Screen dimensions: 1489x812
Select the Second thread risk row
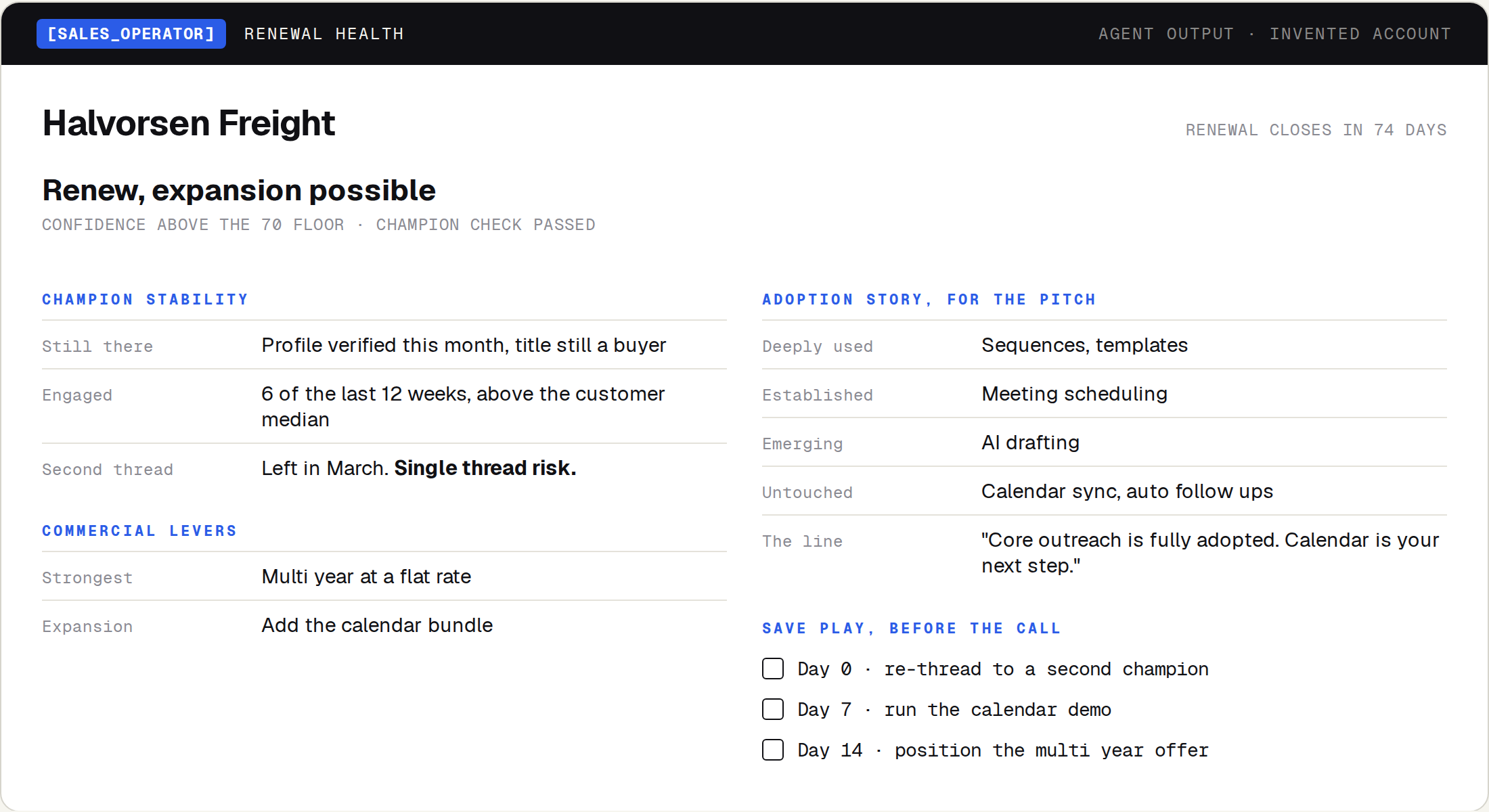pyautogui.click(x=384, y=468)
